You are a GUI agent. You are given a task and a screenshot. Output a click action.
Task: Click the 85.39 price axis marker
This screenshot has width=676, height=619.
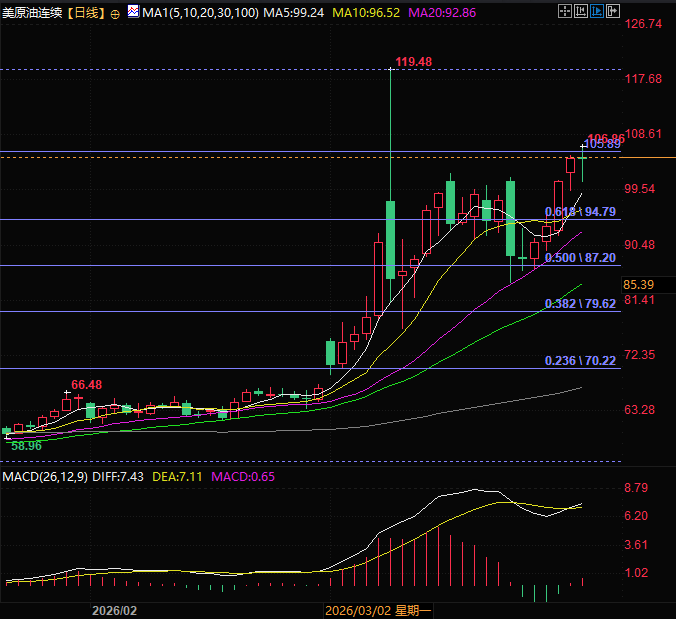[638, 285]
